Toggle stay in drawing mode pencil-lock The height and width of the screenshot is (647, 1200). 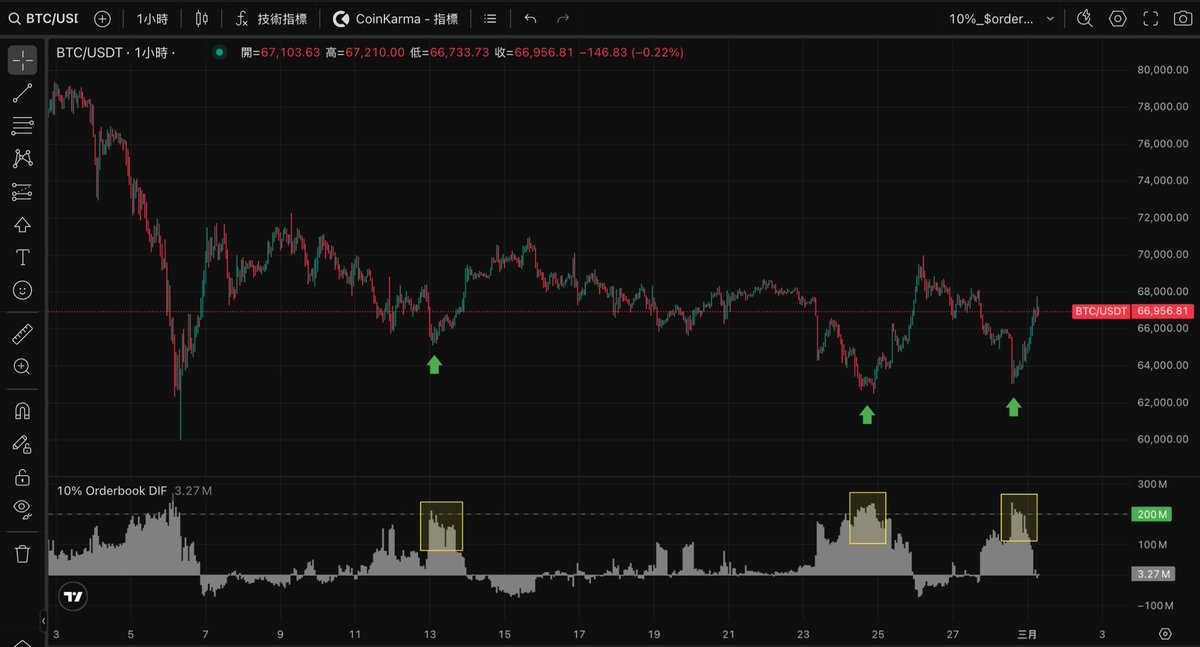pyautogui.click(x=22, y=444)
